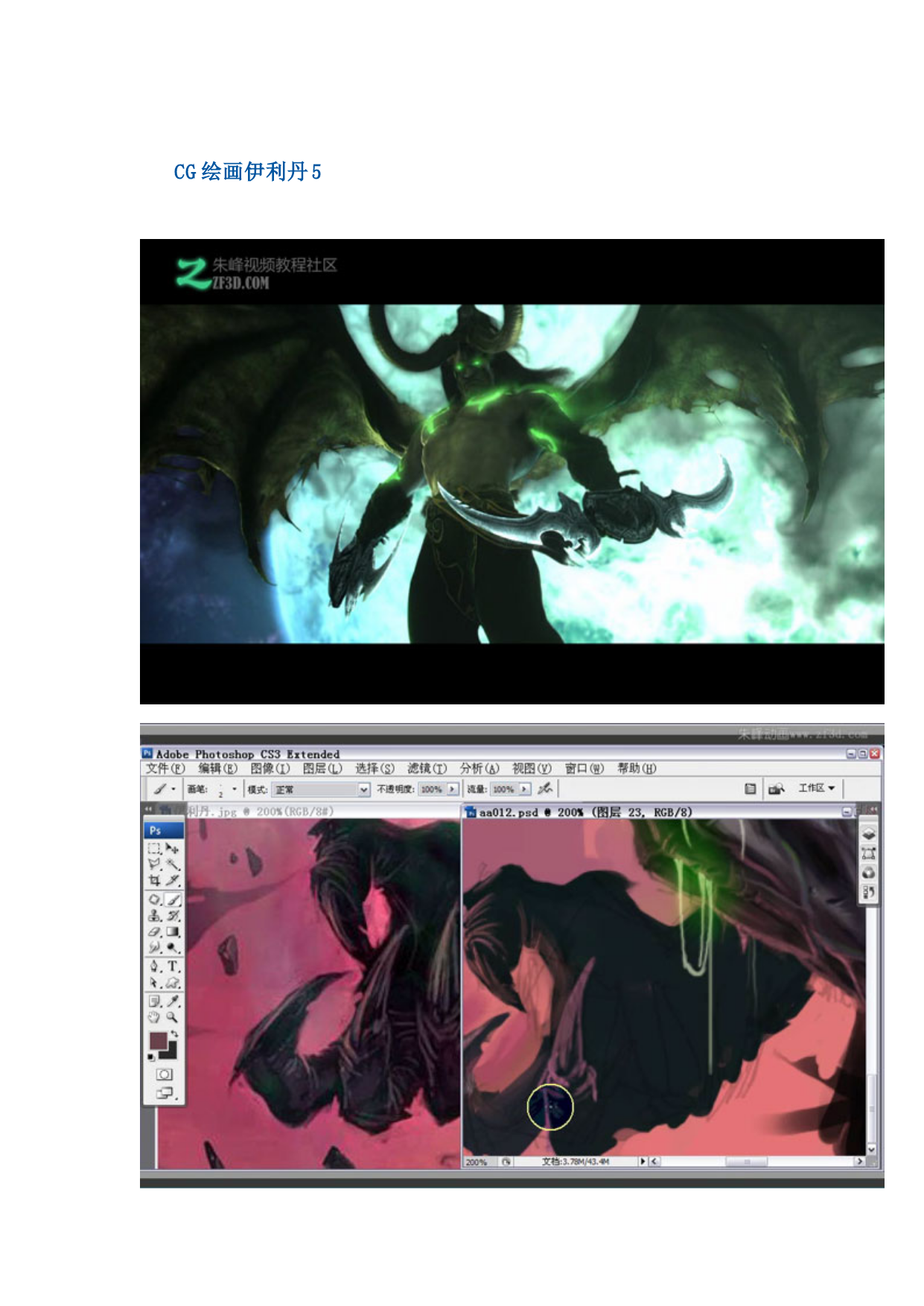
Task: Collapse the toolbox using double-arrow
Action: (148, 809)
